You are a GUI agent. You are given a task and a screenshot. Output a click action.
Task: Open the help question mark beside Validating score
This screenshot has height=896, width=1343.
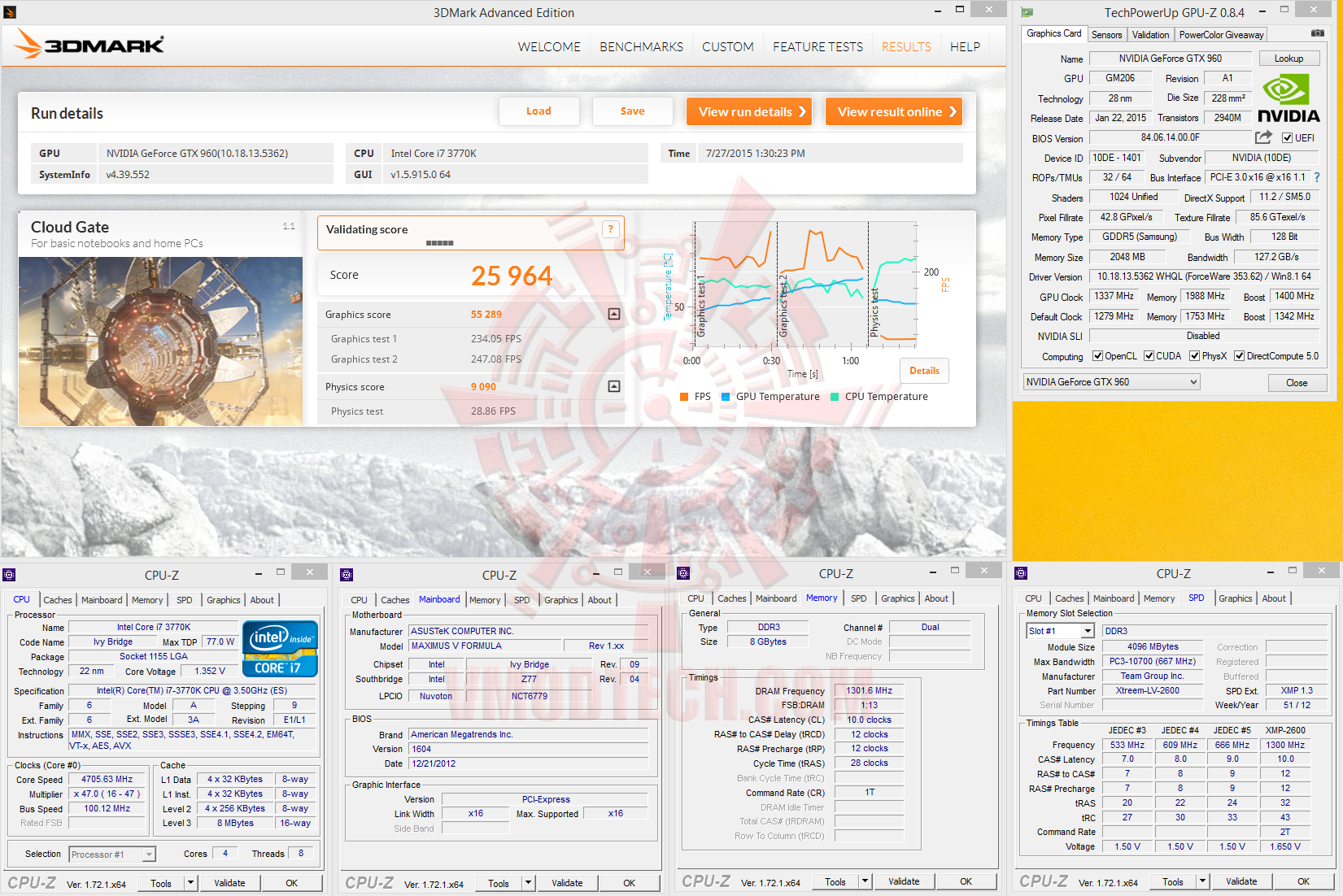611,229
